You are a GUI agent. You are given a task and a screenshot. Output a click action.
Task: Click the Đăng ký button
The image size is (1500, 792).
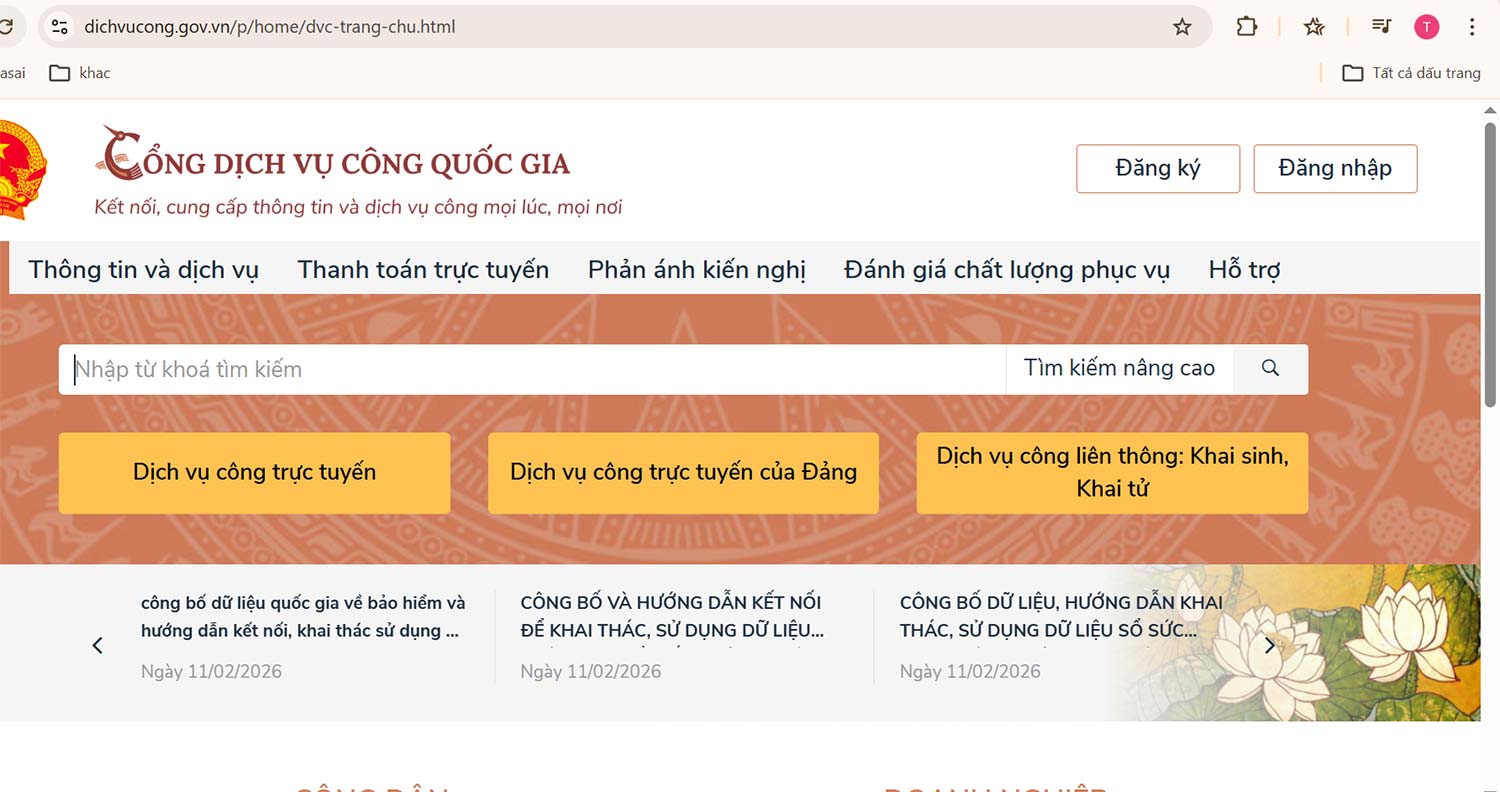pos(1157,168)
